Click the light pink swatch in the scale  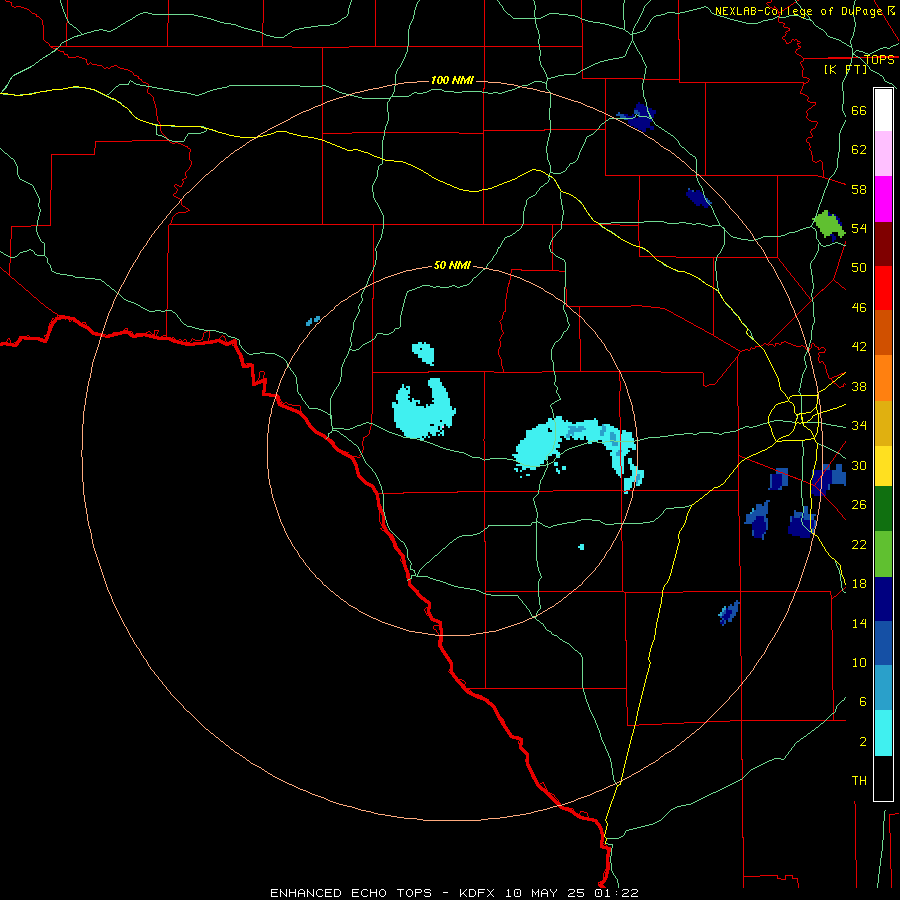(883, 154)
